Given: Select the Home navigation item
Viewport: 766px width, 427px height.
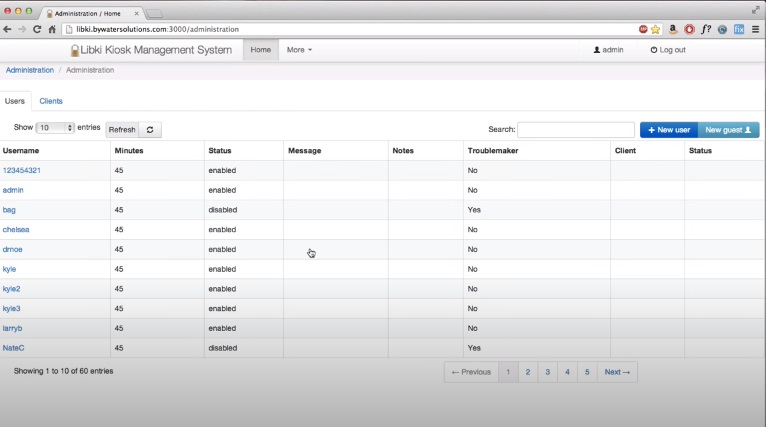Looking at the screenshot, I should pyautogui.click(x=260, y=50).
